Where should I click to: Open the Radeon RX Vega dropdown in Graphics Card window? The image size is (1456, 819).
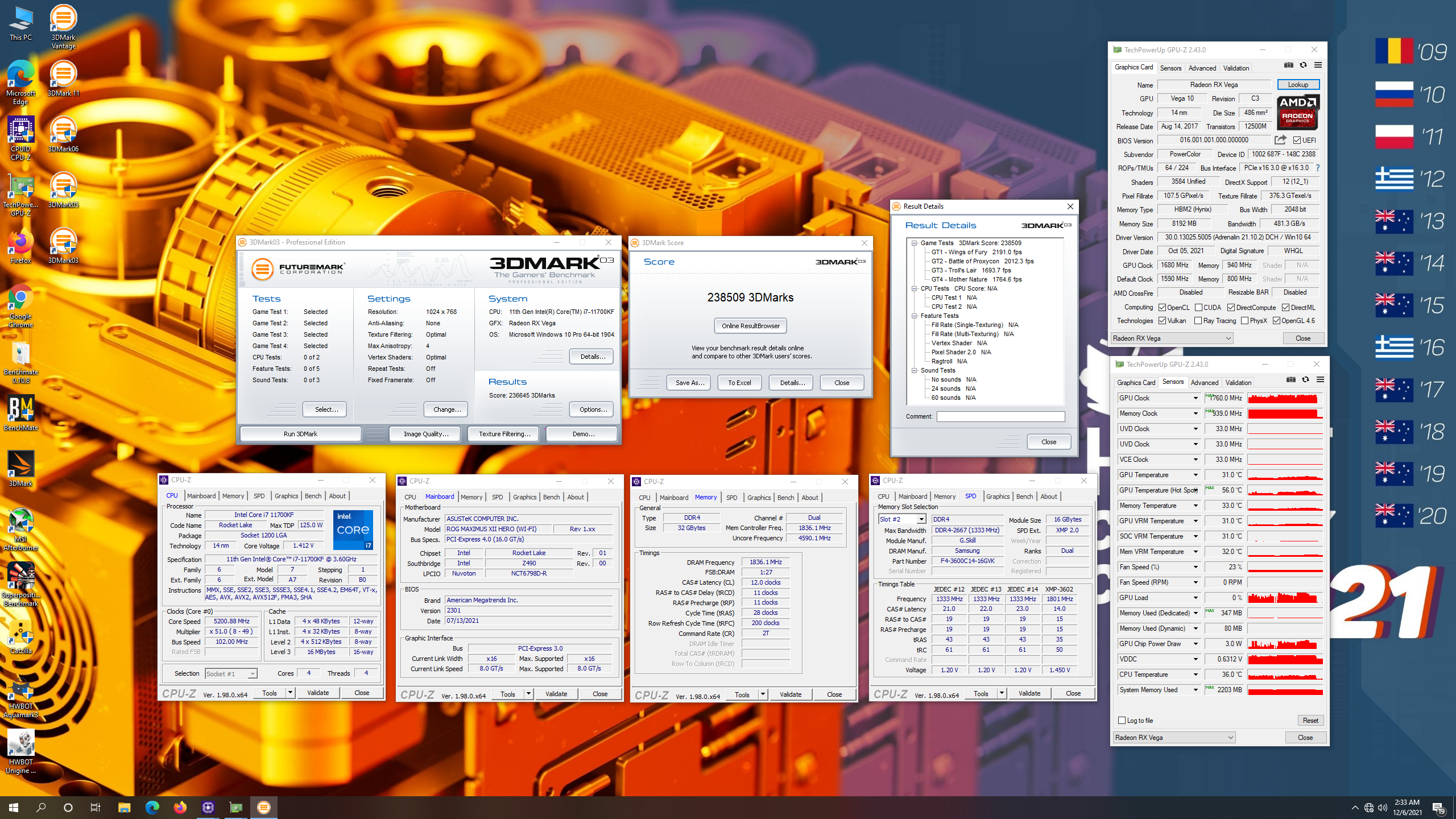click(1172, 338)
